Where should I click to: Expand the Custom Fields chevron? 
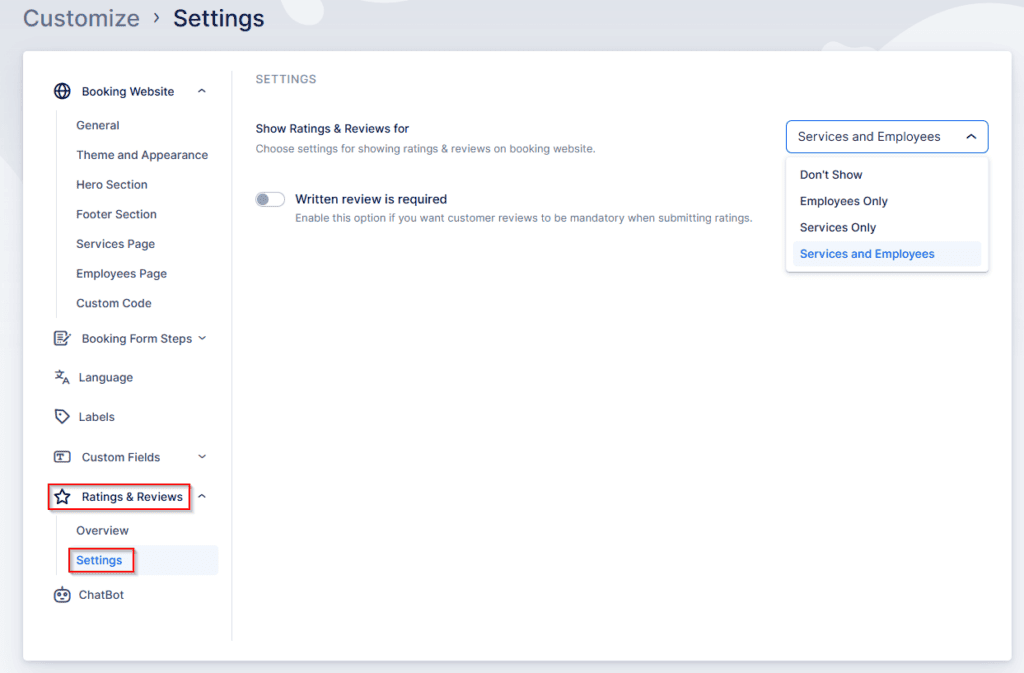(202, 457)
